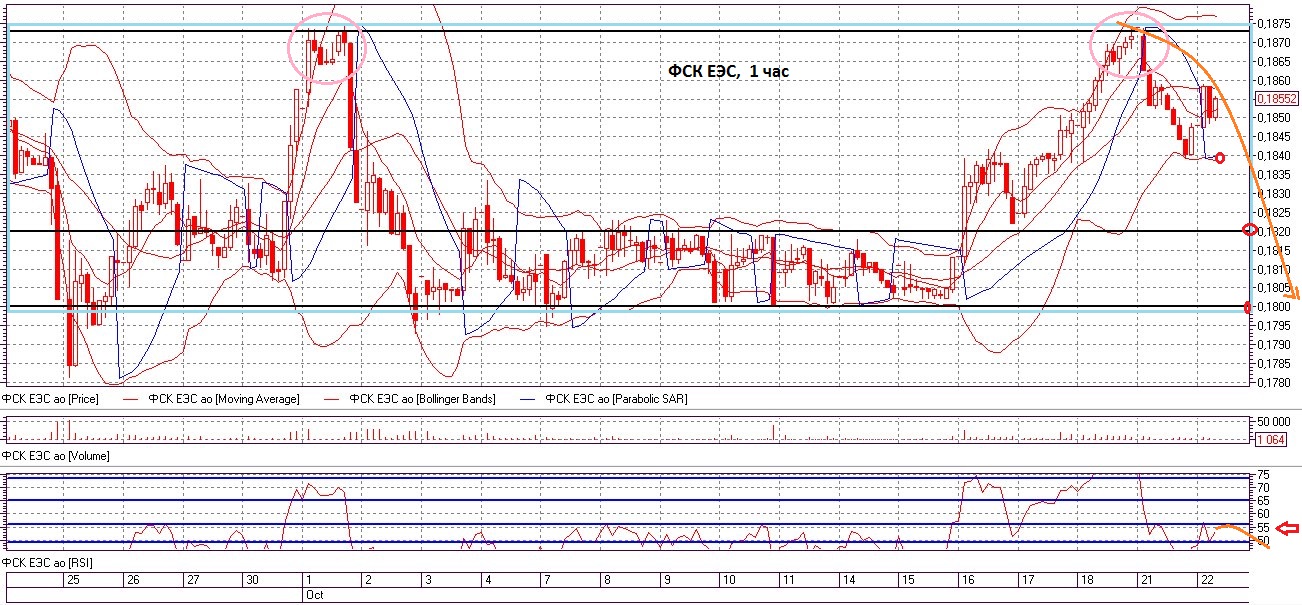Viewport: 1302px width, 605px height.
Task: Click date label 10 on time axis
Action: pos(730,580)
